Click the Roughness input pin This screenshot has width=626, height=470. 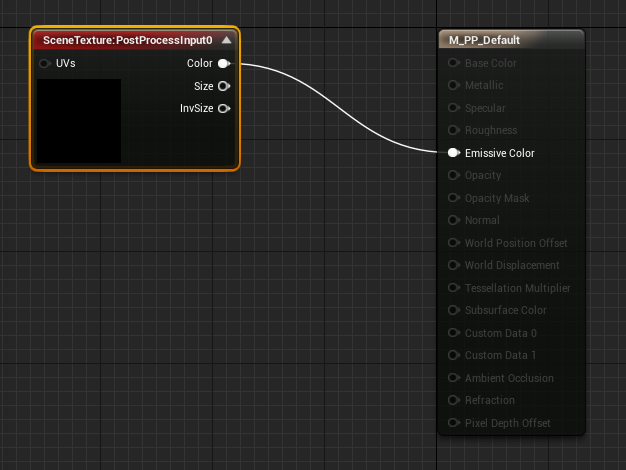pyautogui.click(x=454, y=130)
